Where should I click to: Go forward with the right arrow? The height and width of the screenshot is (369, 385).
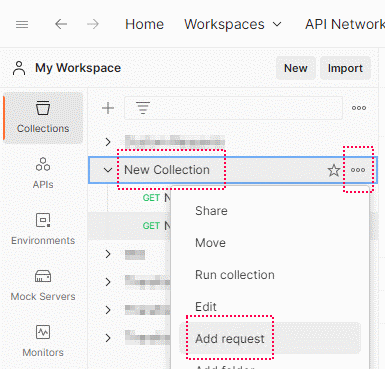pyautogui.click(x=93, y=24)
